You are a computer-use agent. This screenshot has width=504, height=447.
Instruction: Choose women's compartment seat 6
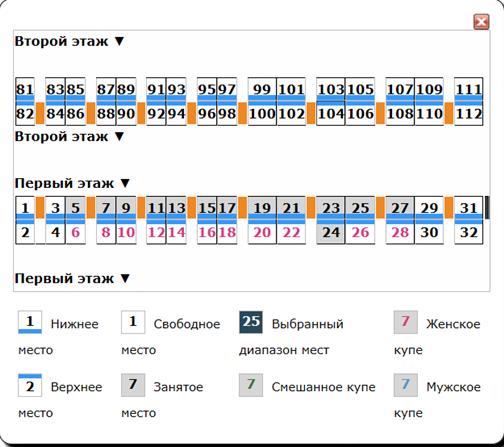point(76,232)
